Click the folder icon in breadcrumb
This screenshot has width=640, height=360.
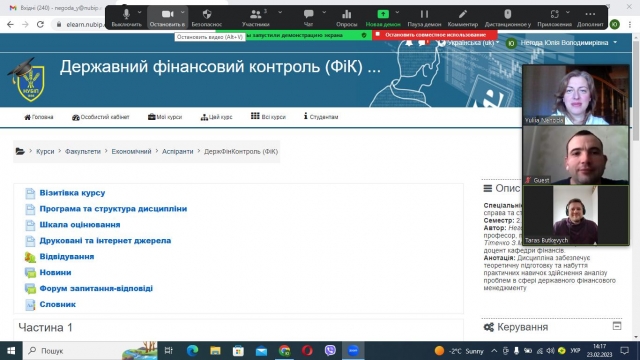tap(20, 151)
